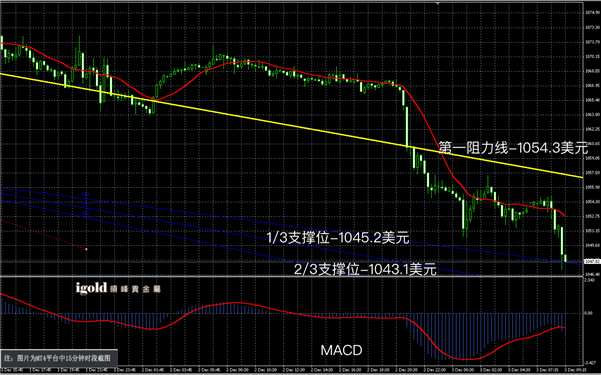This screenshot has height=375, width=601.
Task: Click the MT4 15-minute screenshot note box
Action: (x=59, y=358)
